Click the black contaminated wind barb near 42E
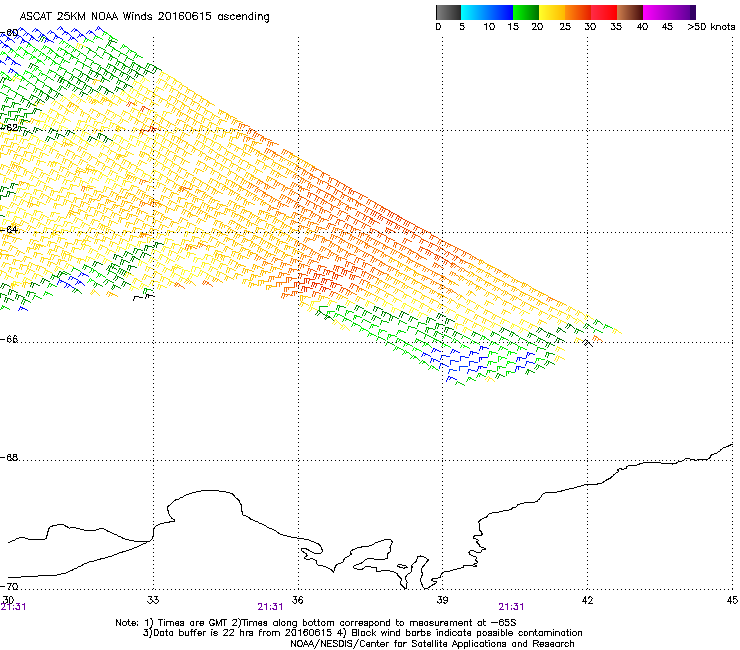The width and height of the screenshot is (740, 650). 588,343
